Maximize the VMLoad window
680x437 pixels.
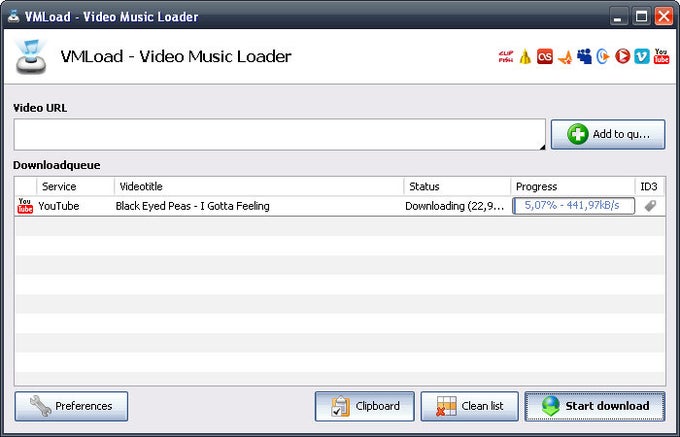point(641,17)
